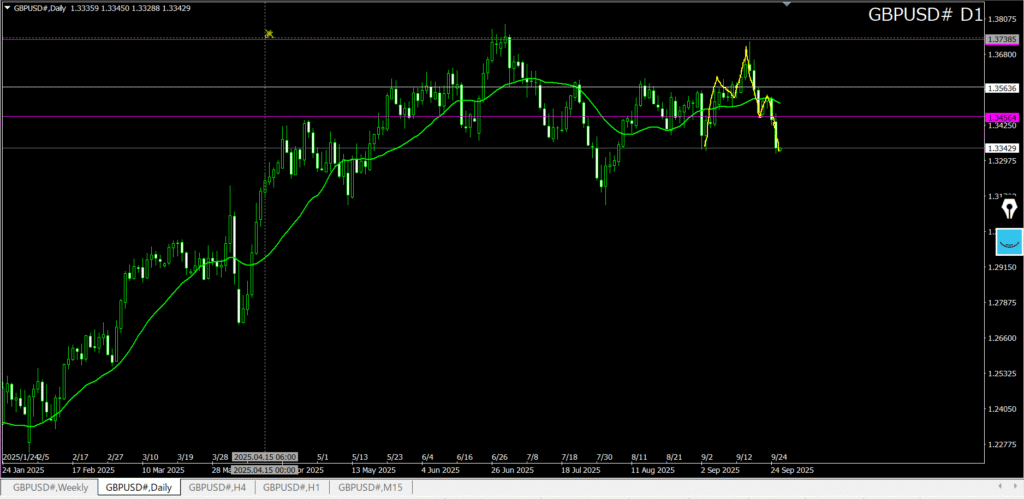
Task: Click the 2025.04.15 00:00 date label
Action: (264, 469)
